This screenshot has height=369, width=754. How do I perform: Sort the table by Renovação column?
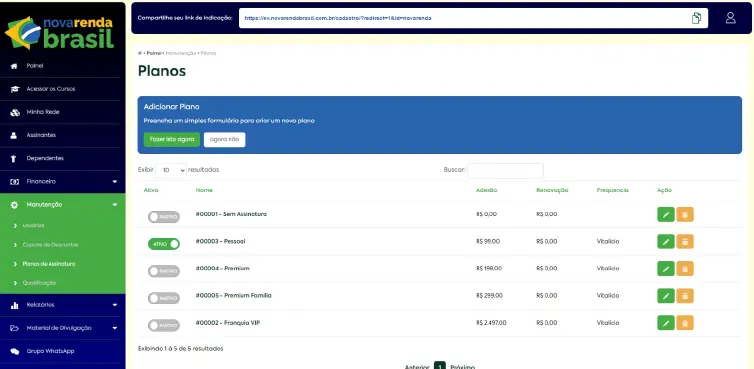point(552,191)
